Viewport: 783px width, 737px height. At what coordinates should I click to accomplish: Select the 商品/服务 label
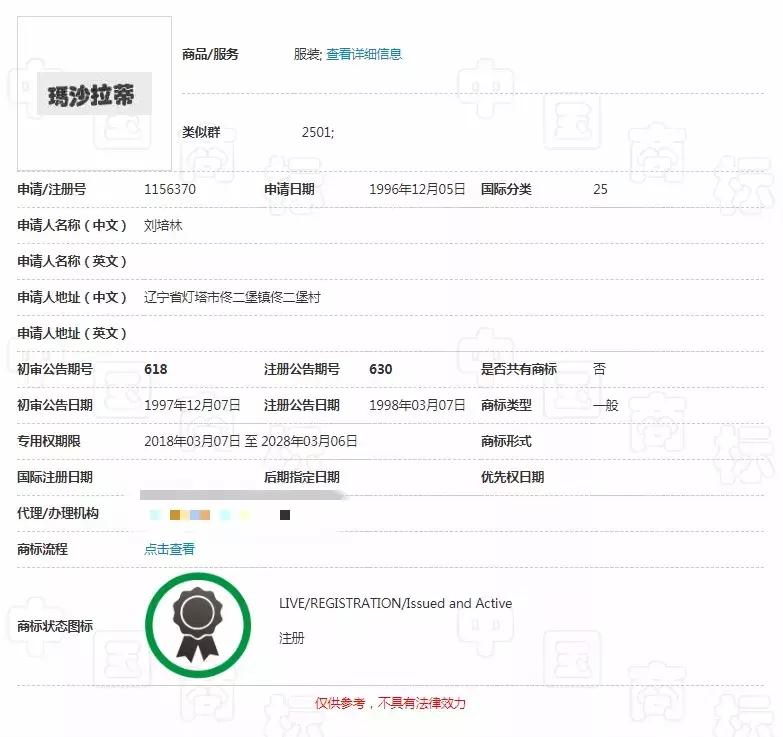point(210,54)
